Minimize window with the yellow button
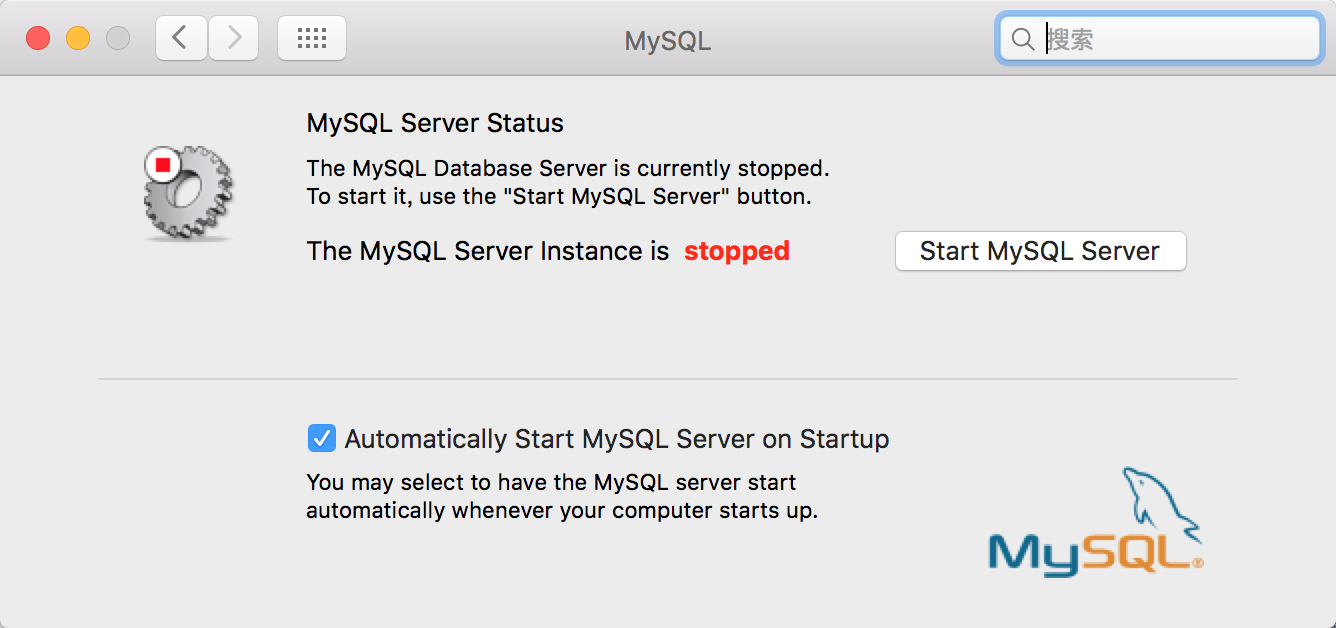 point(78,38)
